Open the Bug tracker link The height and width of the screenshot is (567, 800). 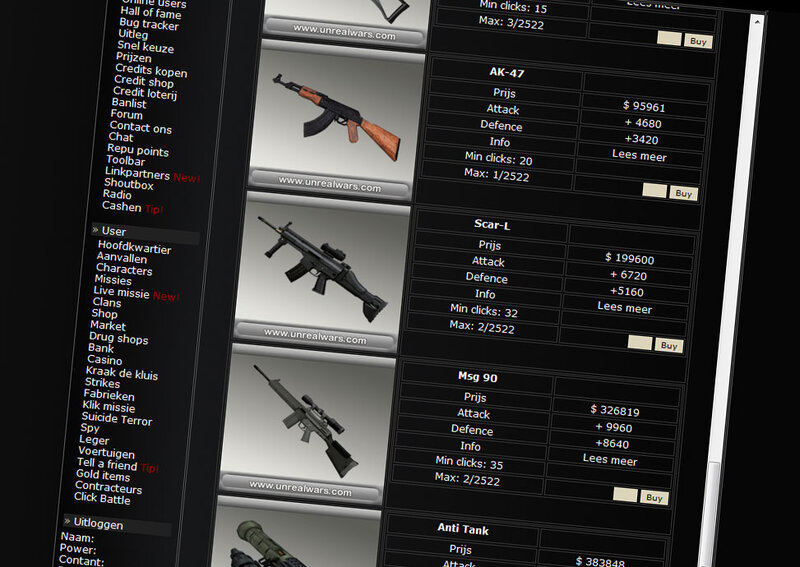click(x=148, y=24)
